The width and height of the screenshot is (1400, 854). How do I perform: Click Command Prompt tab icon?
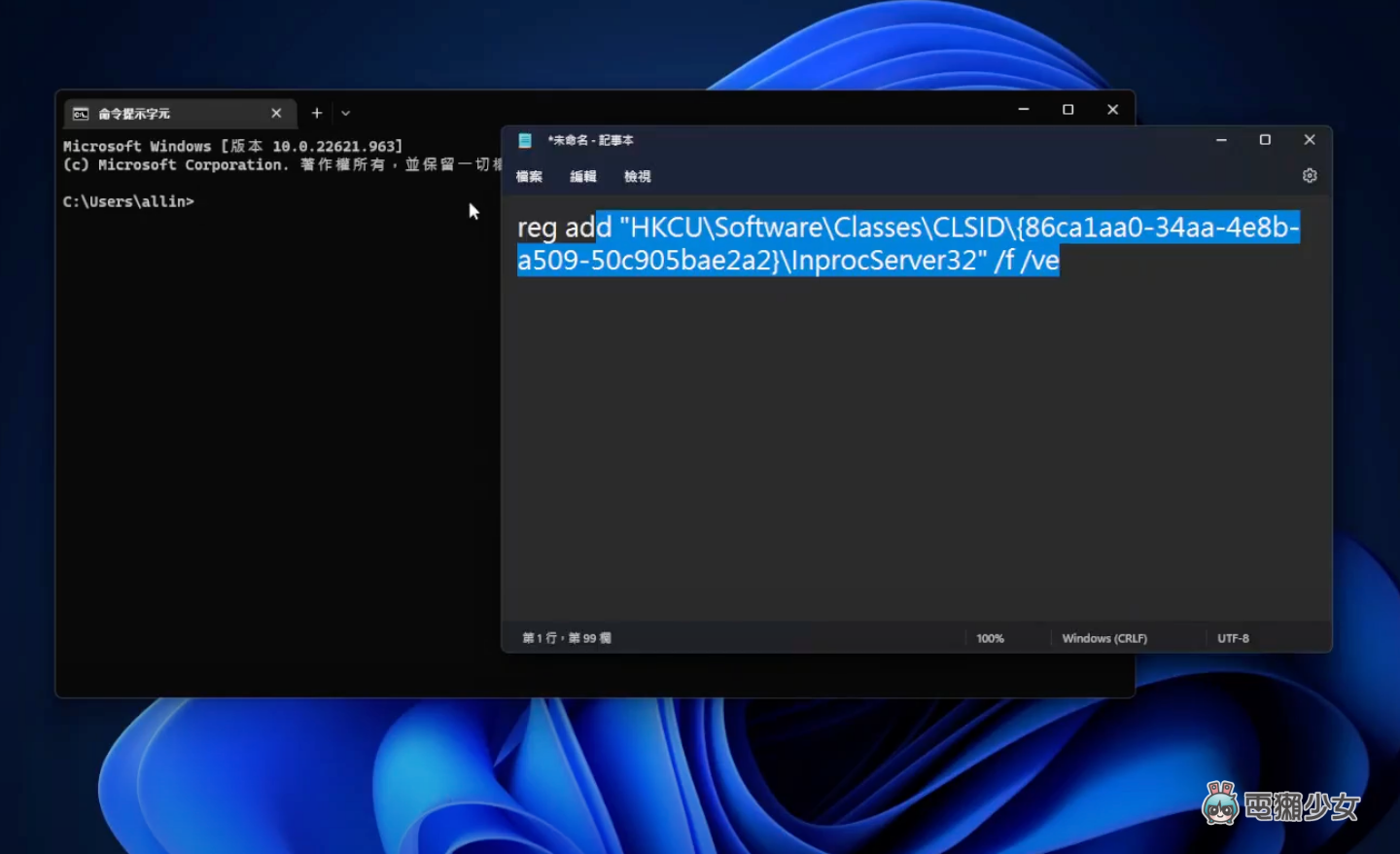coord(81,114)
